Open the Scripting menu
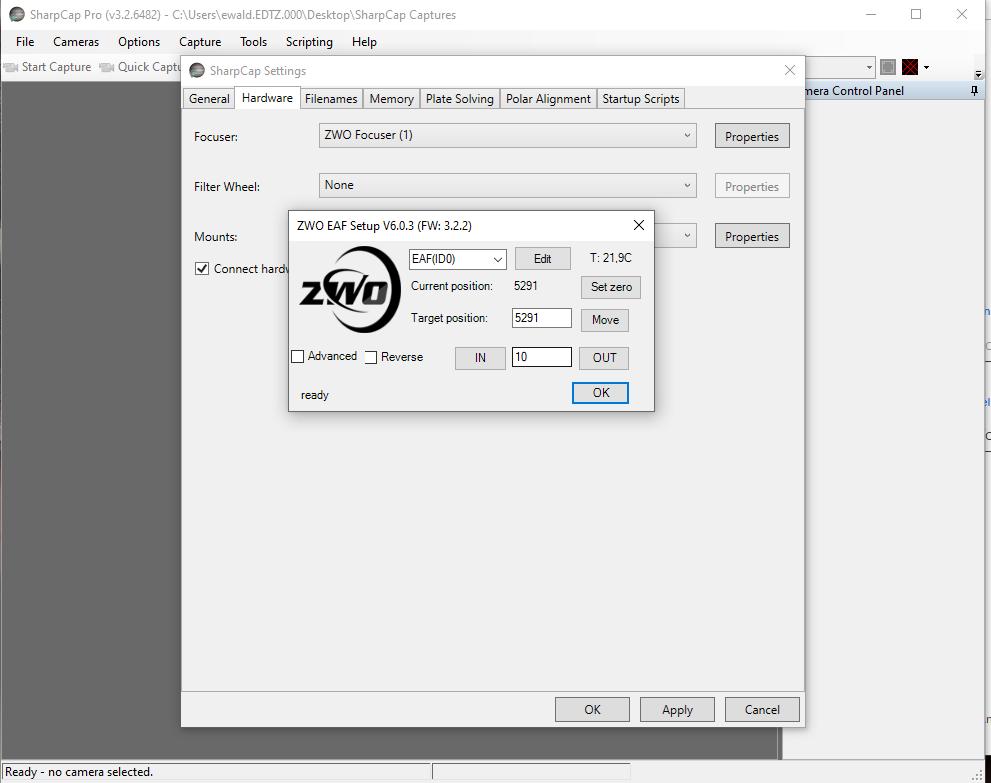The width and height of the screenshot is (991, 783). pyautogui.click(x=309, y=42)
